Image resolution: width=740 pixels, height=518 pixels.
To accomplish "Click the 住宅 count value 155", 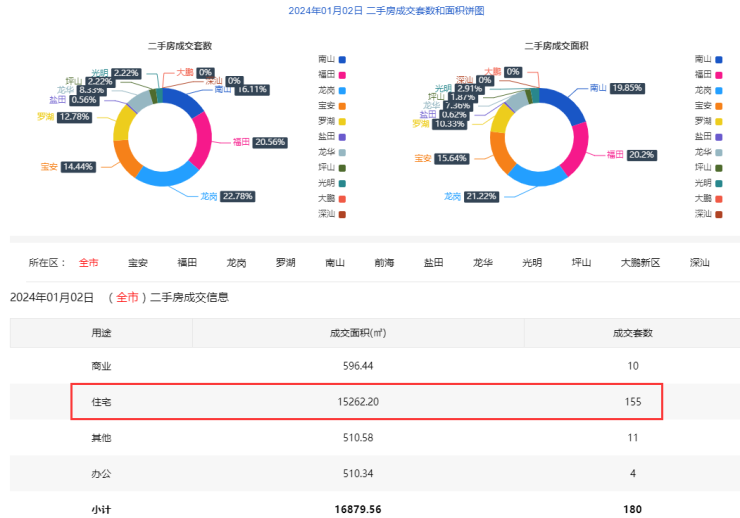I will (633, 402).
